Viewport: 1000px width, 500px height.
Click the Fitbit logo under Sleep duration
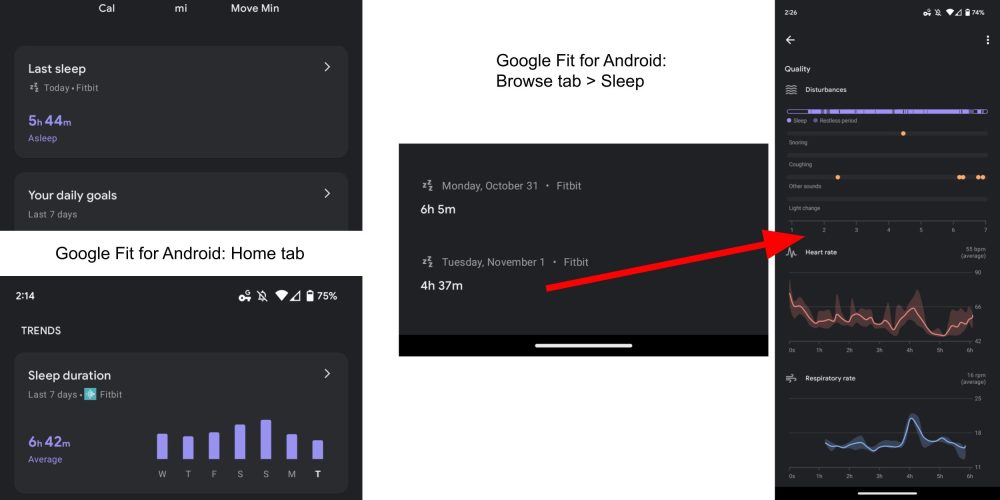(91, 394)
